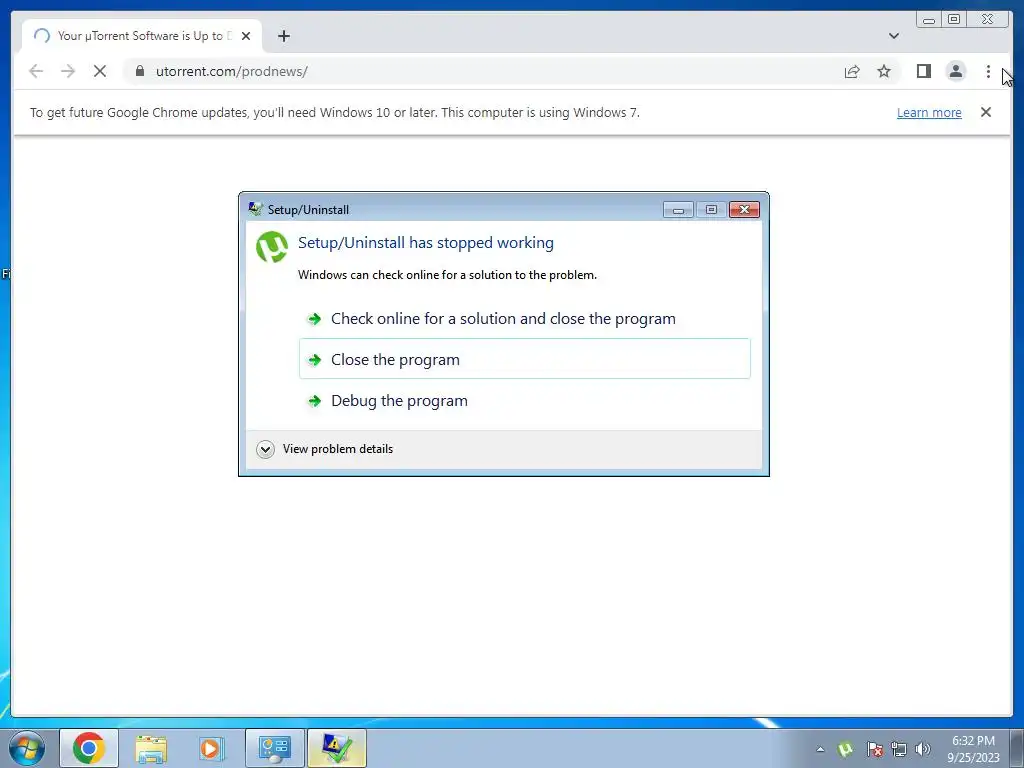Open Windows Explorer from taskbar

point(151,748)
